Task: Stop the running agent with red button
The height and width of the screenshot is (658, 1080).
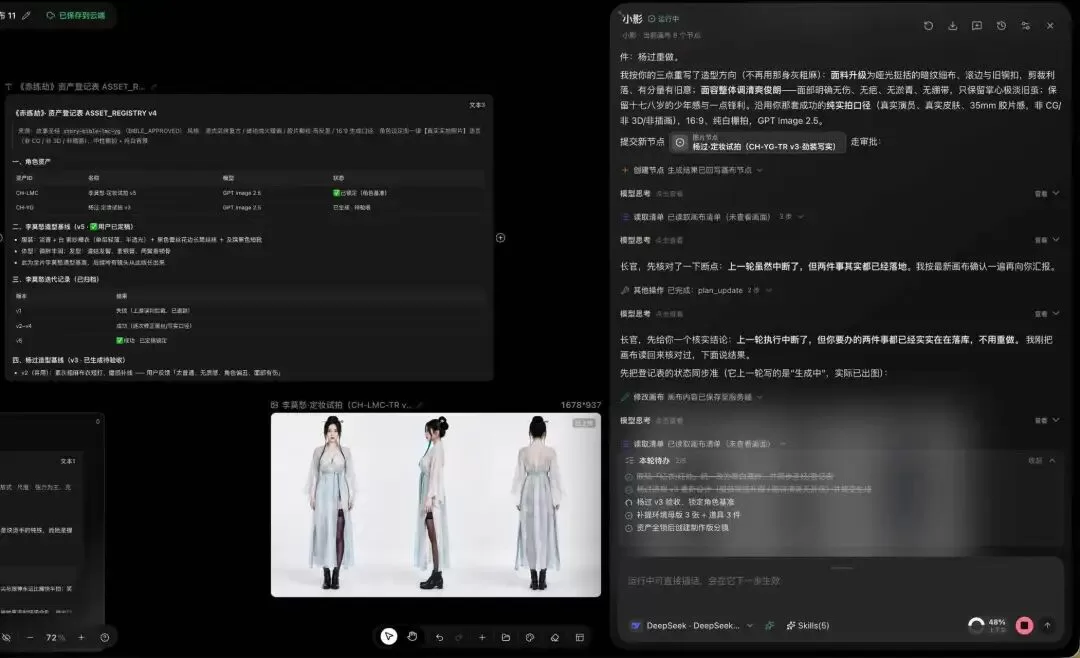Action: pos(1024,625)
